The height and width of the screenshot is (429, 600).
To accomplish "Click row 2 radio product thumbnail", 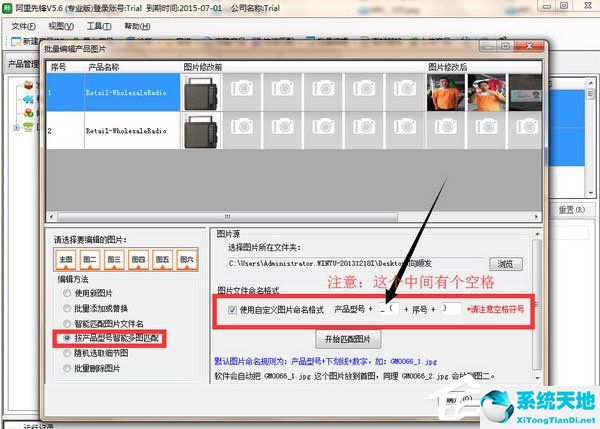I will click(x=201, y=131).
